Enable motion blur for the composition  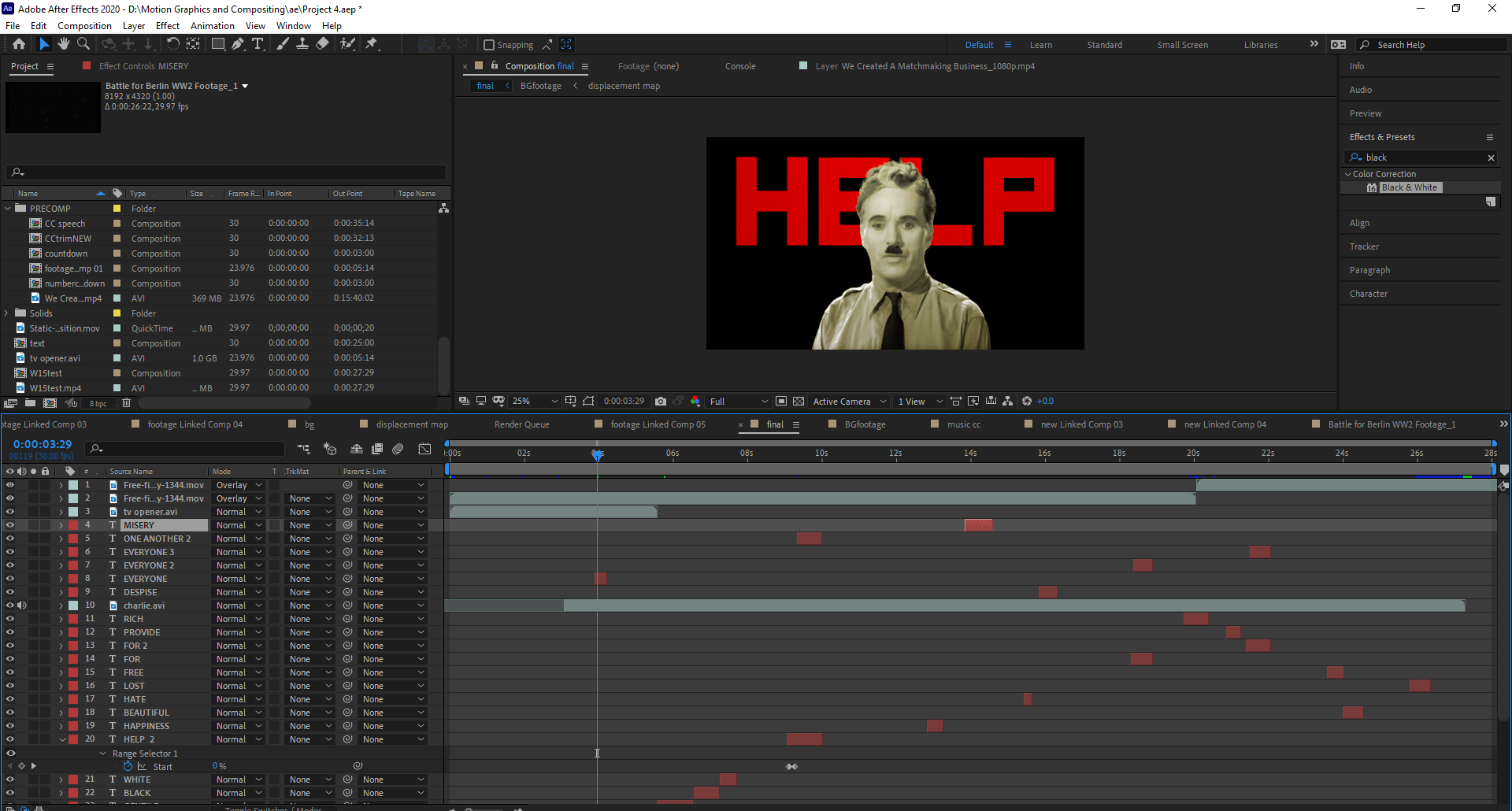[x=398, y=449]
